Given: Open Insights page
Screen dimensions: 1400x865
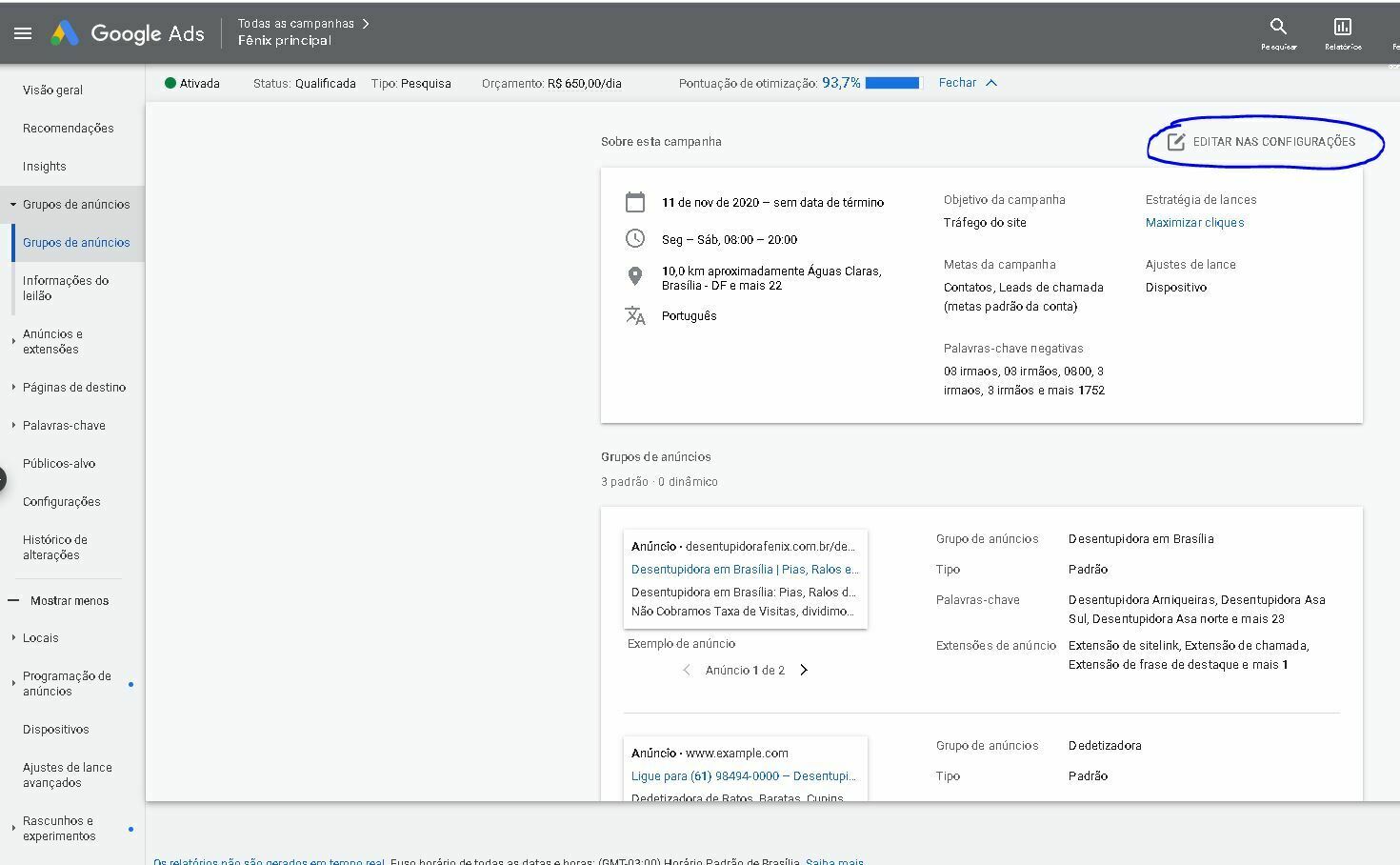Looking at the screenshot, I should [44, 166].
